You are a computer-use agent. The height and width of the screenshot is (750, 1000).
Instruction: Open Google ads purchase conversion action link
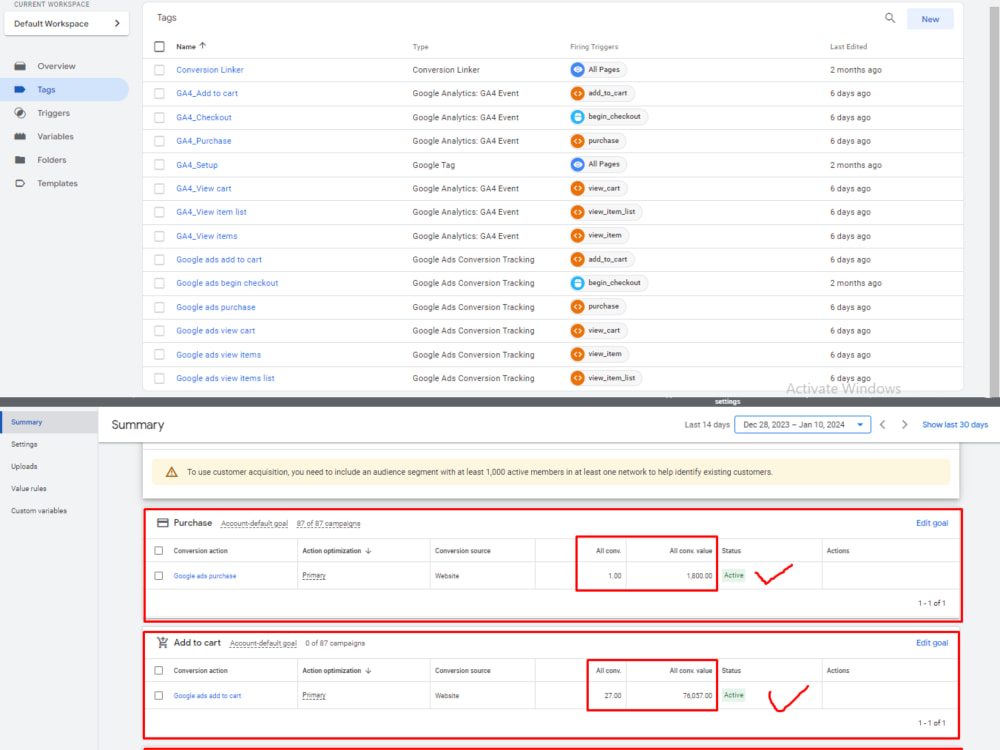point(205,576)
